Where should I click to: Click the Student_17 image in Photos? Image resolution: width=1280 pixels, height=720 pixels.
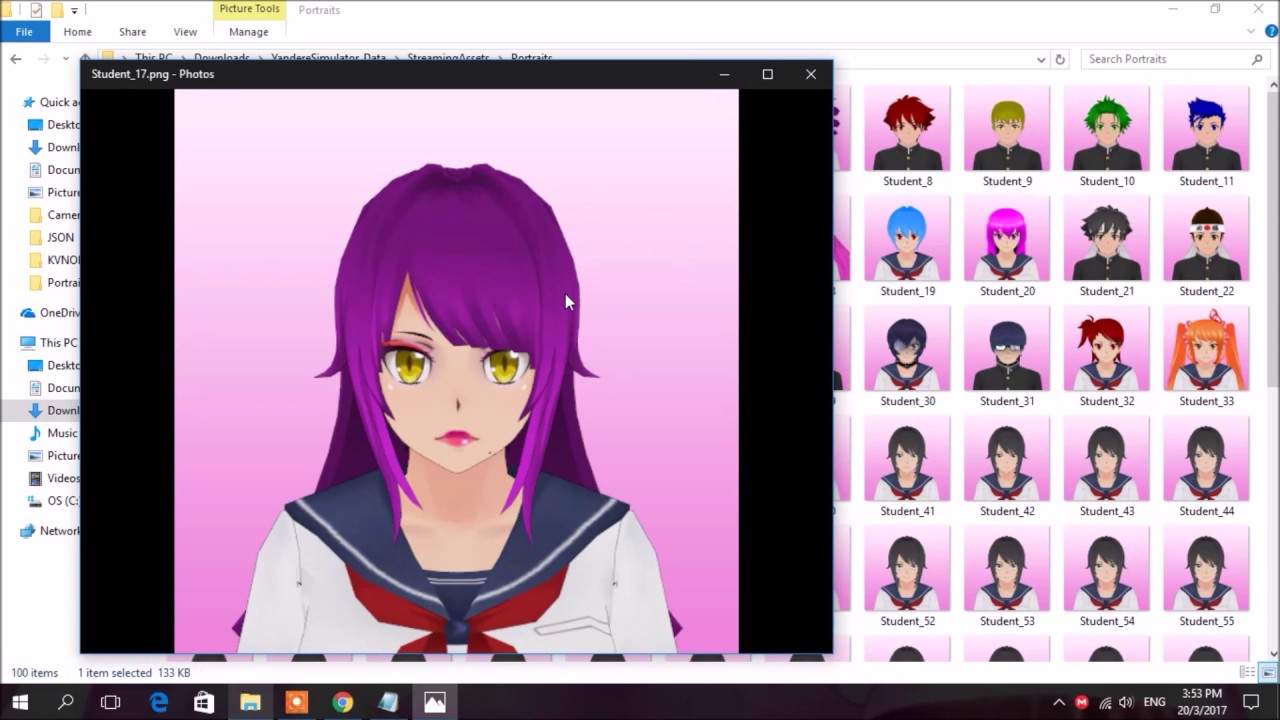pyautogui.click(x=456, y=371)
